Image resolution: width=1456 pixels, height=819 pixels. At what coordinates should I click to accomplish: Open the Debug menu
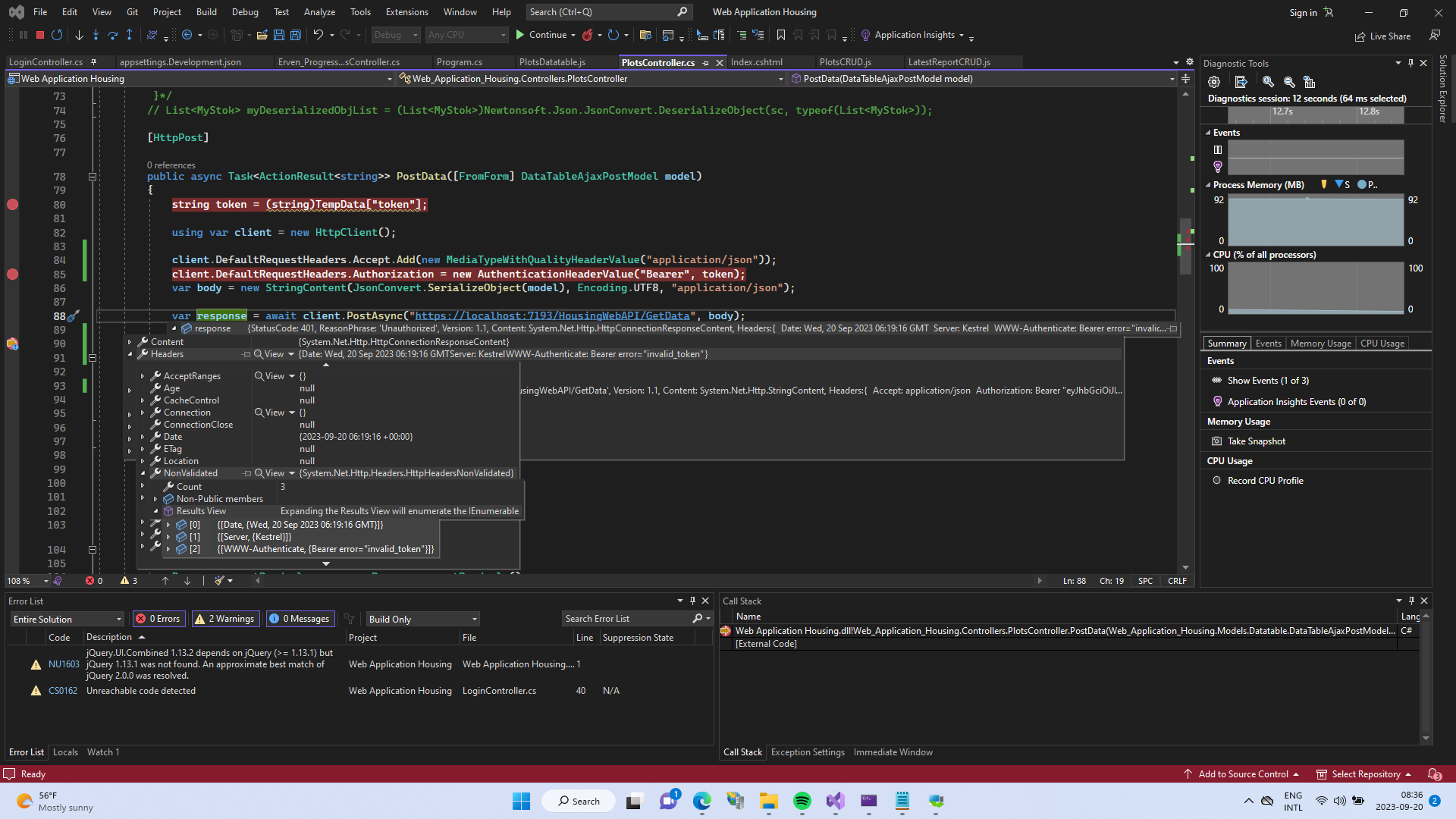(x=245, y=12)
